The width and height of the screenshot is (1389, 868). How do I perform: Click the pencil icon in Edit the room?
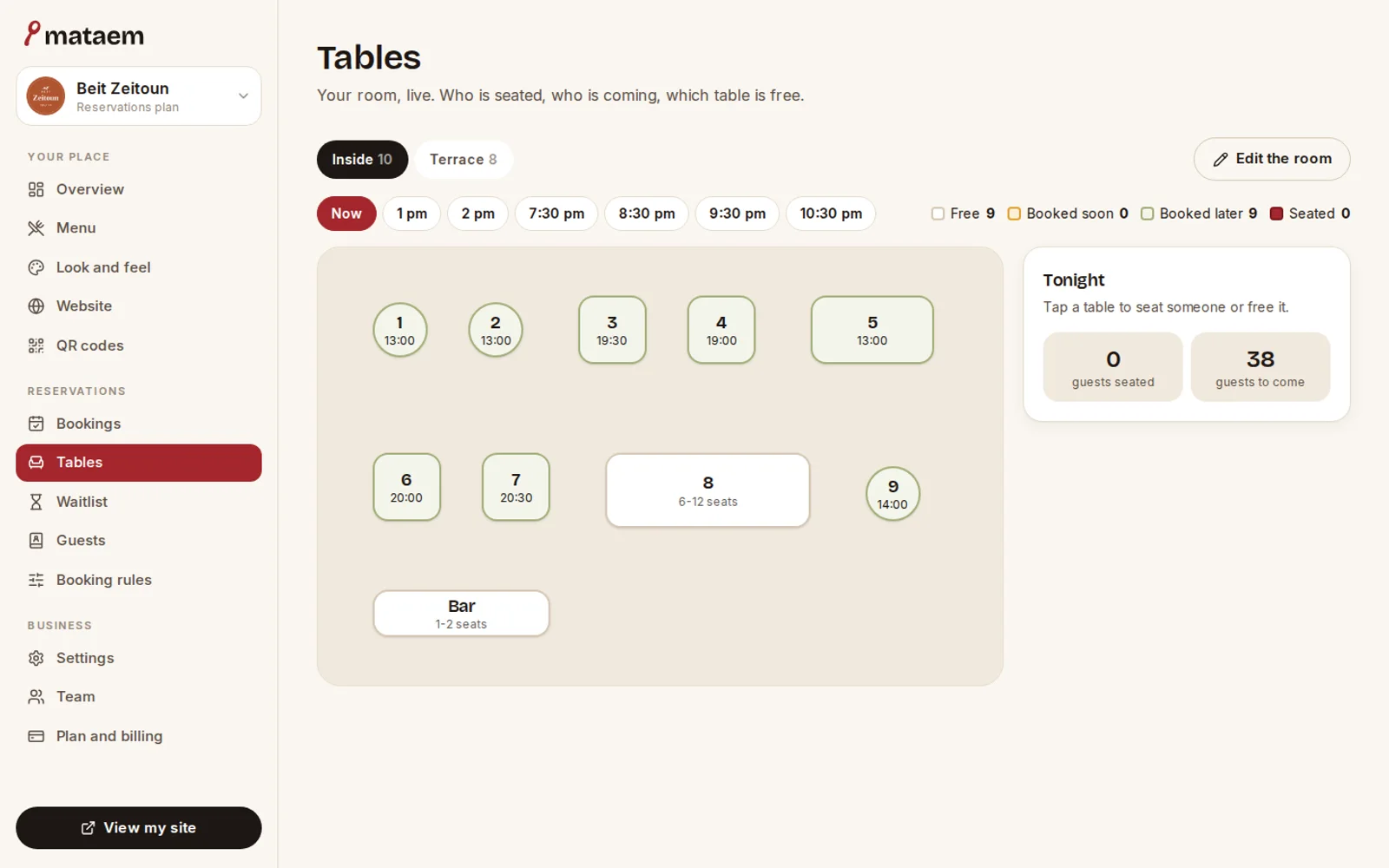[x=1221, y=160]
